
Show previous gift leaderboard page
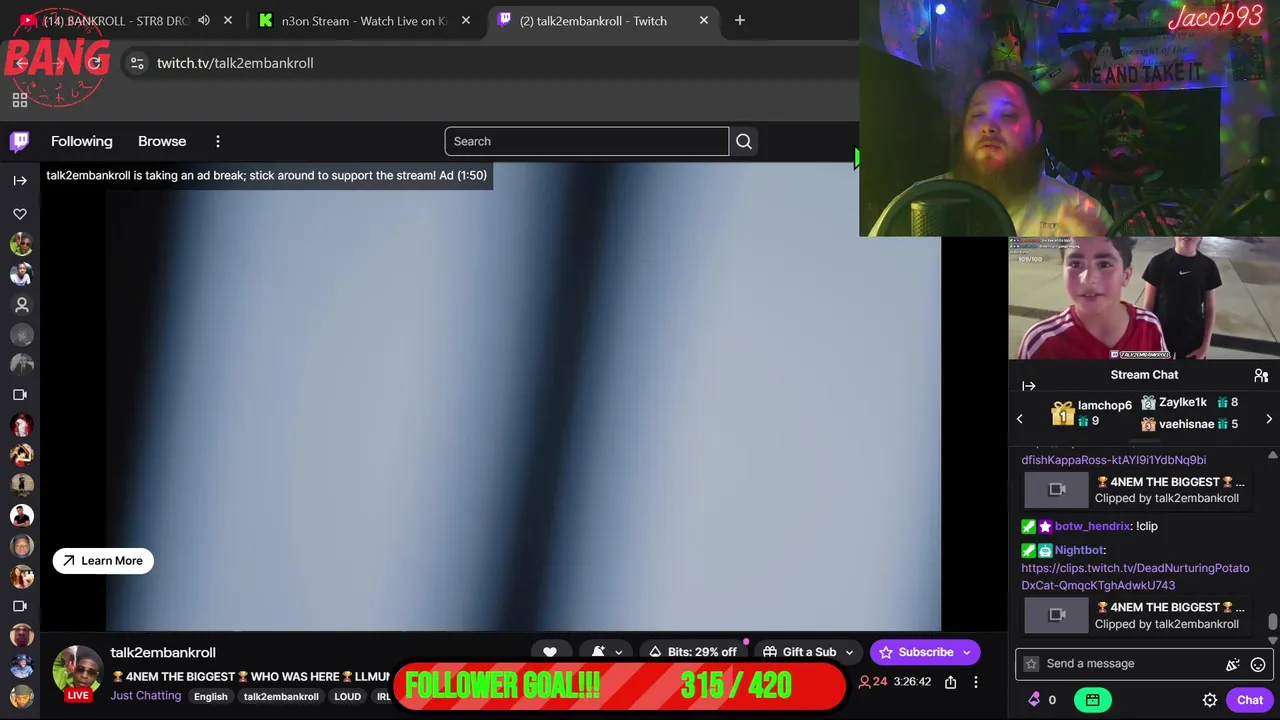click(x=1020, y=419)
